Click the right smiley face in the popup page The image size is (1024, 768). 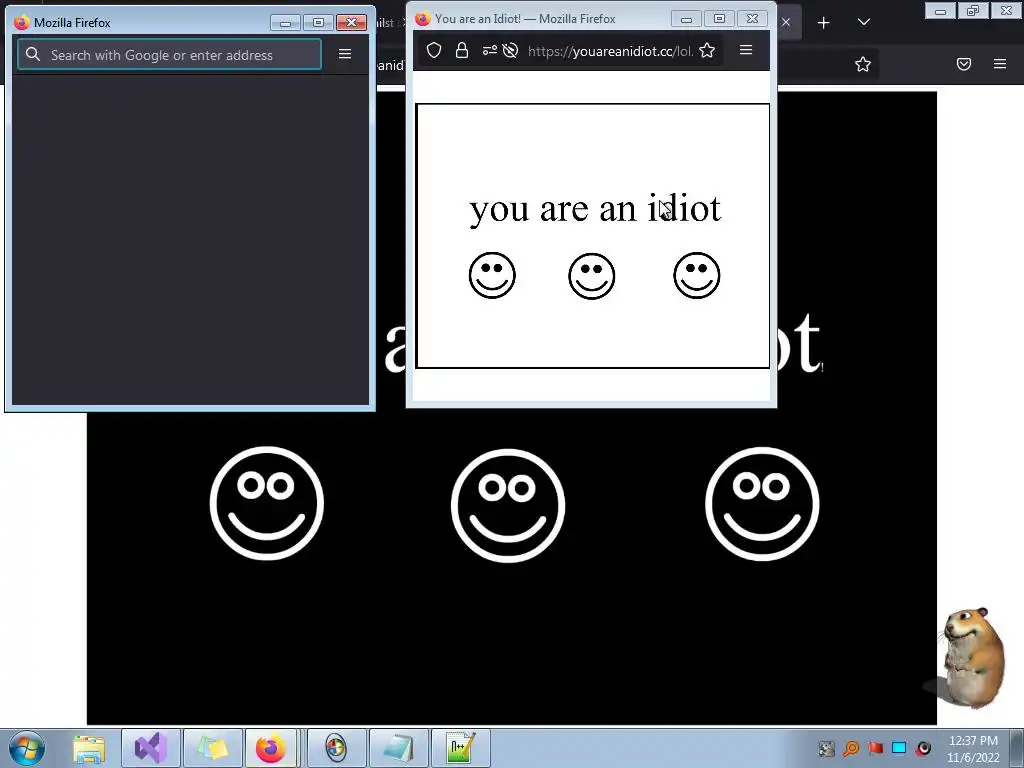point(697,276)
